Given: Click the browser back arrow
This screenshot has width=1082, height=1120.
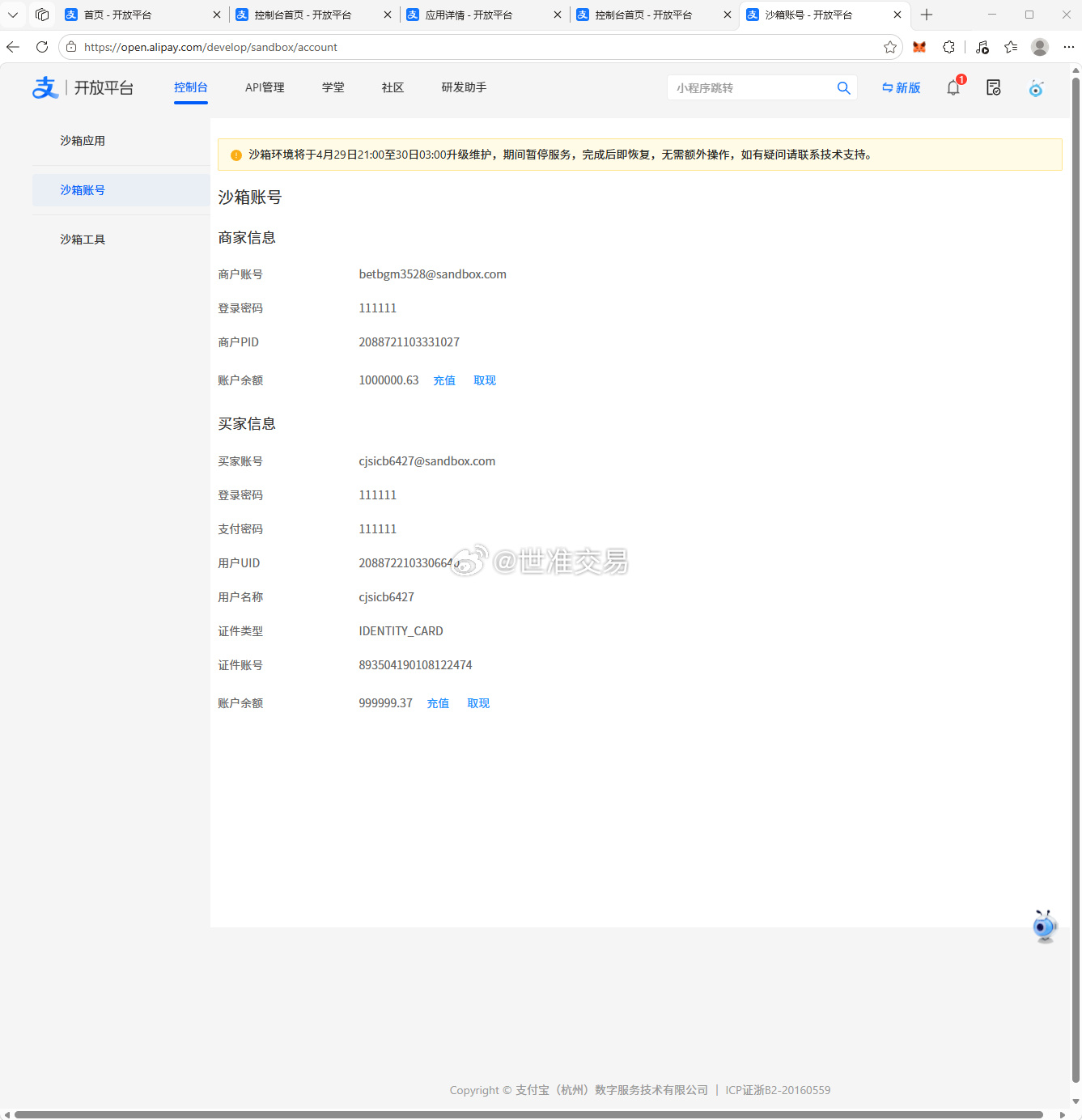Looking at the screenshot, I should (x=13, y=47).
